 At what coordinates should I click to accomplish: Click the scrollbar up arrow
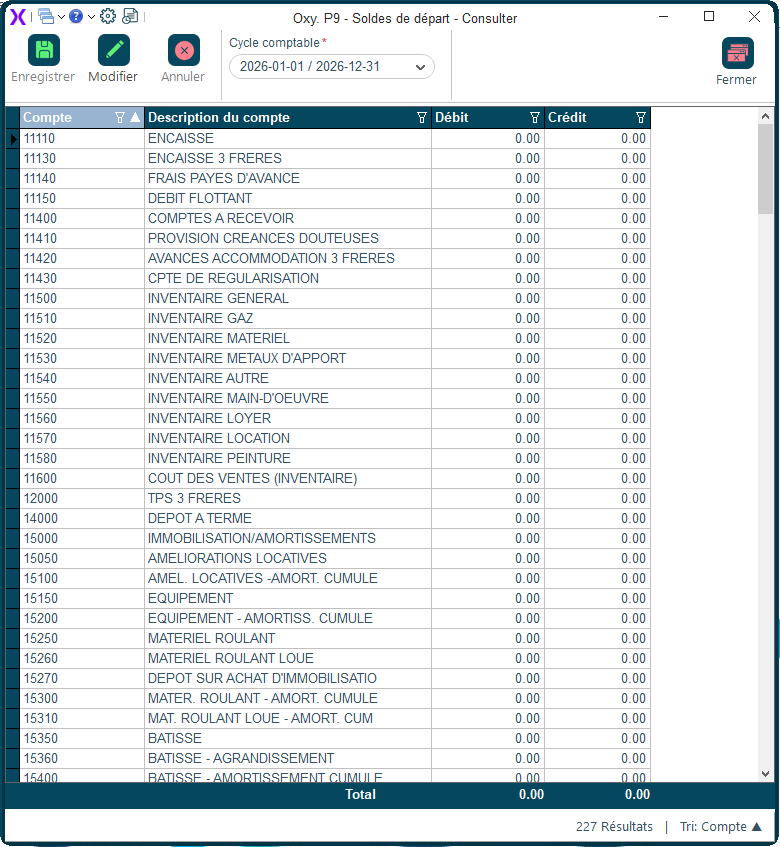point(765,116)
